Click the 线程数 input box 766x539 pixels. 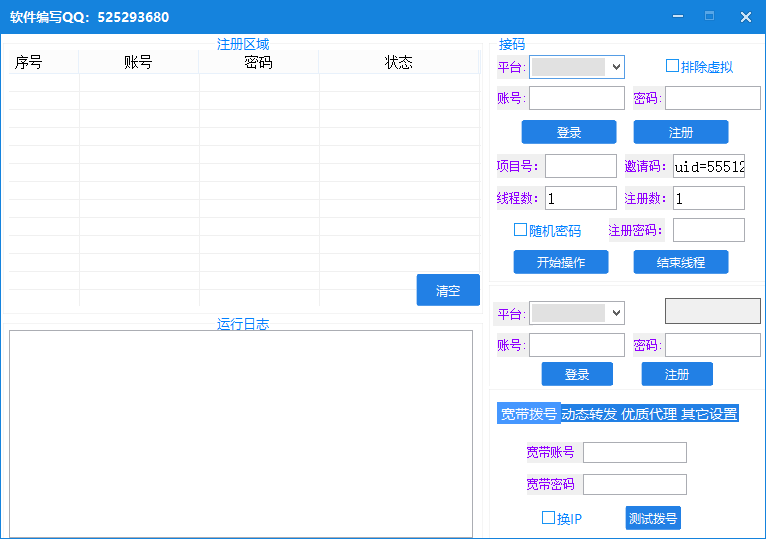click(580, 198)
